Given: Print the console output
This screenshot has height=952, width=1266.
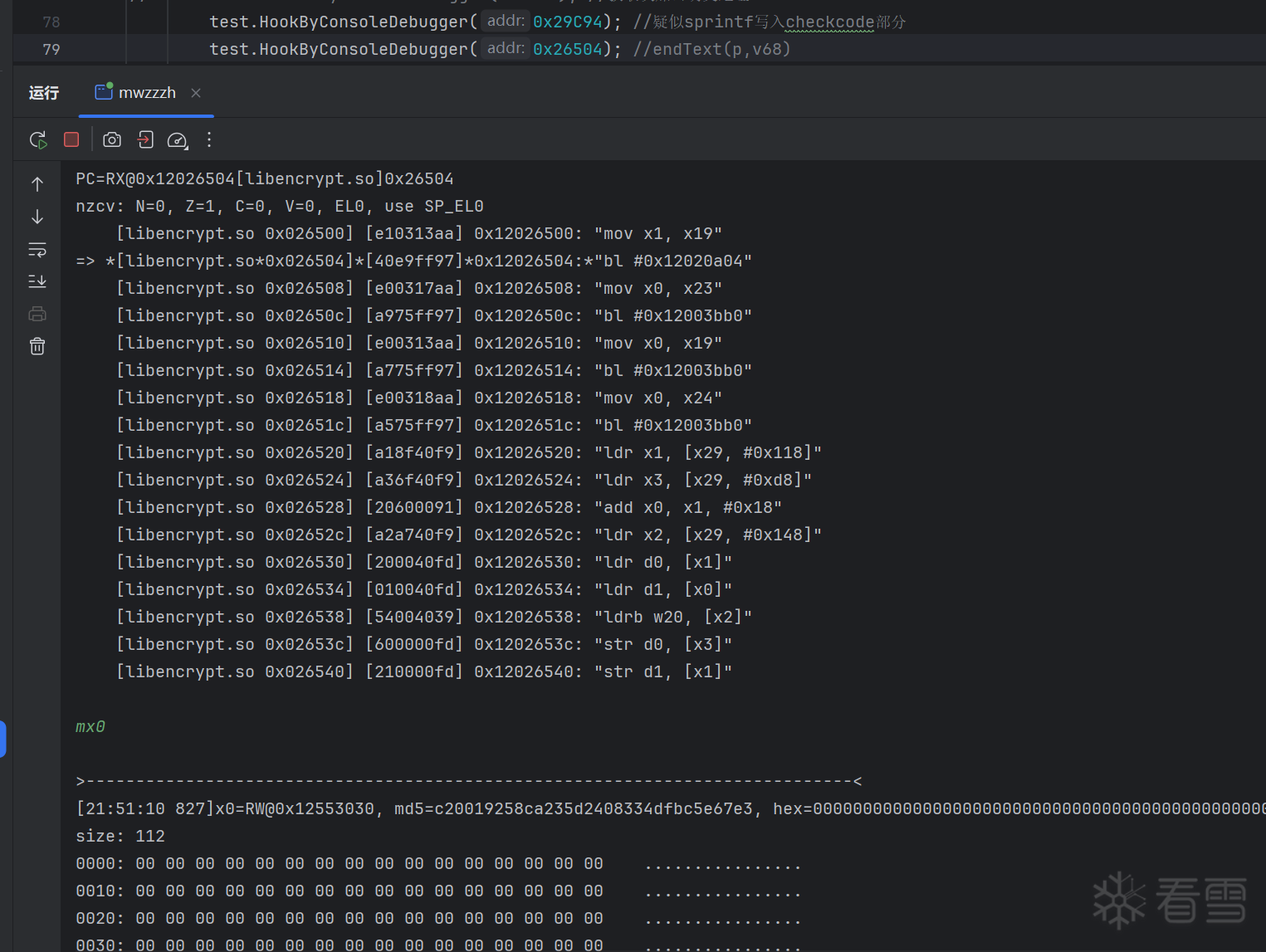Looking at the screenshot, I should coord(37,314).
